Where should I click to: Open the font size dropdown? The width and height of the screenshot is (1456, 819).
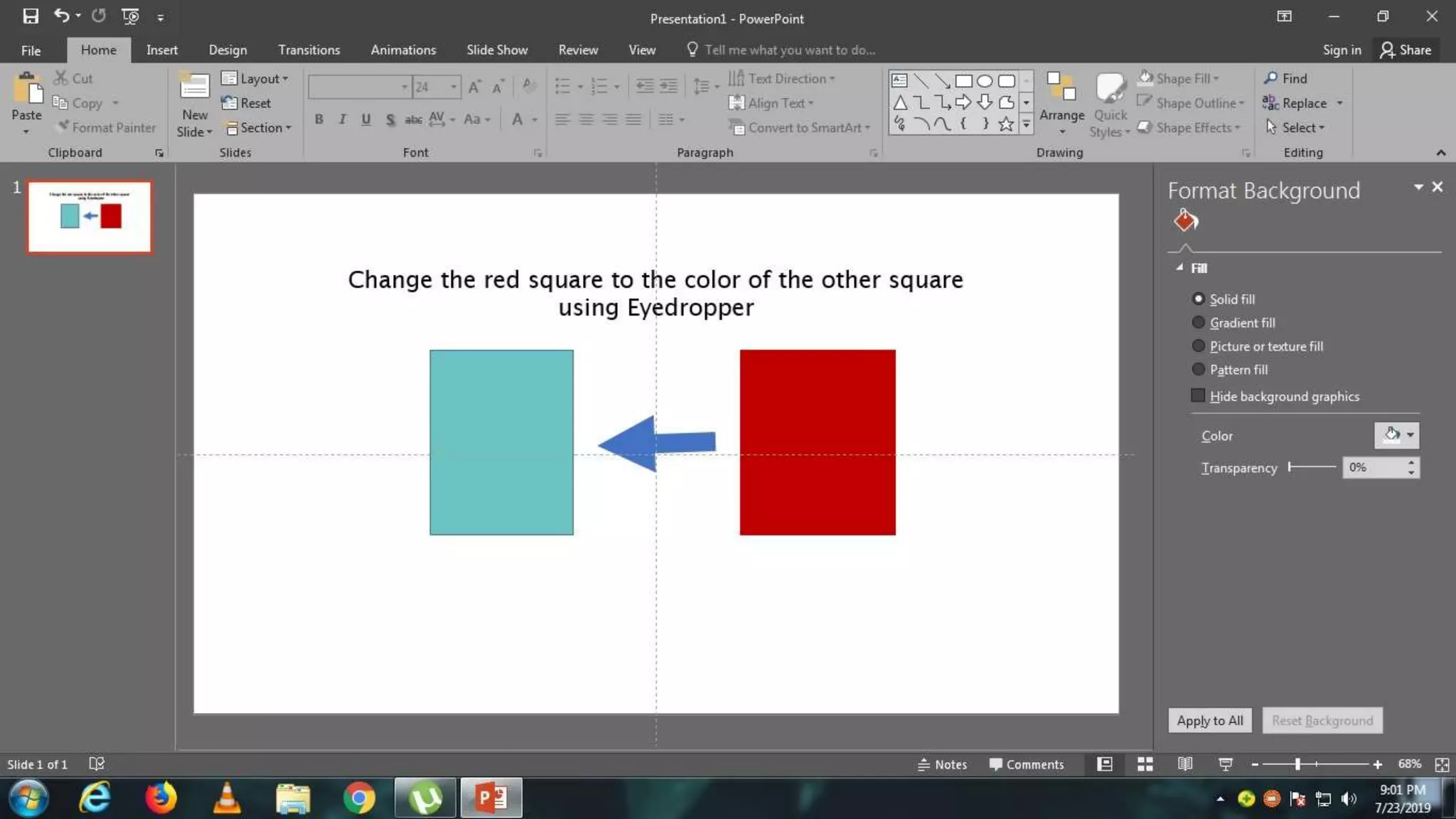click(453, 87)
